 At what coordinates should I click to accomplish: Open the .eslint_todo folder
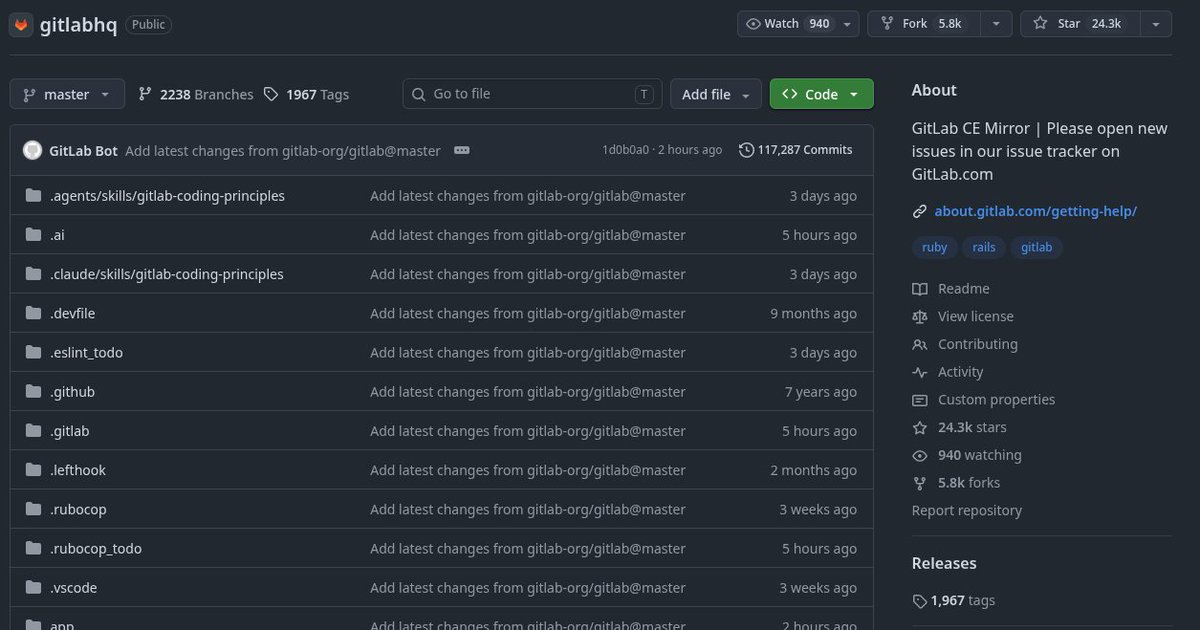[x=86, y=352]
